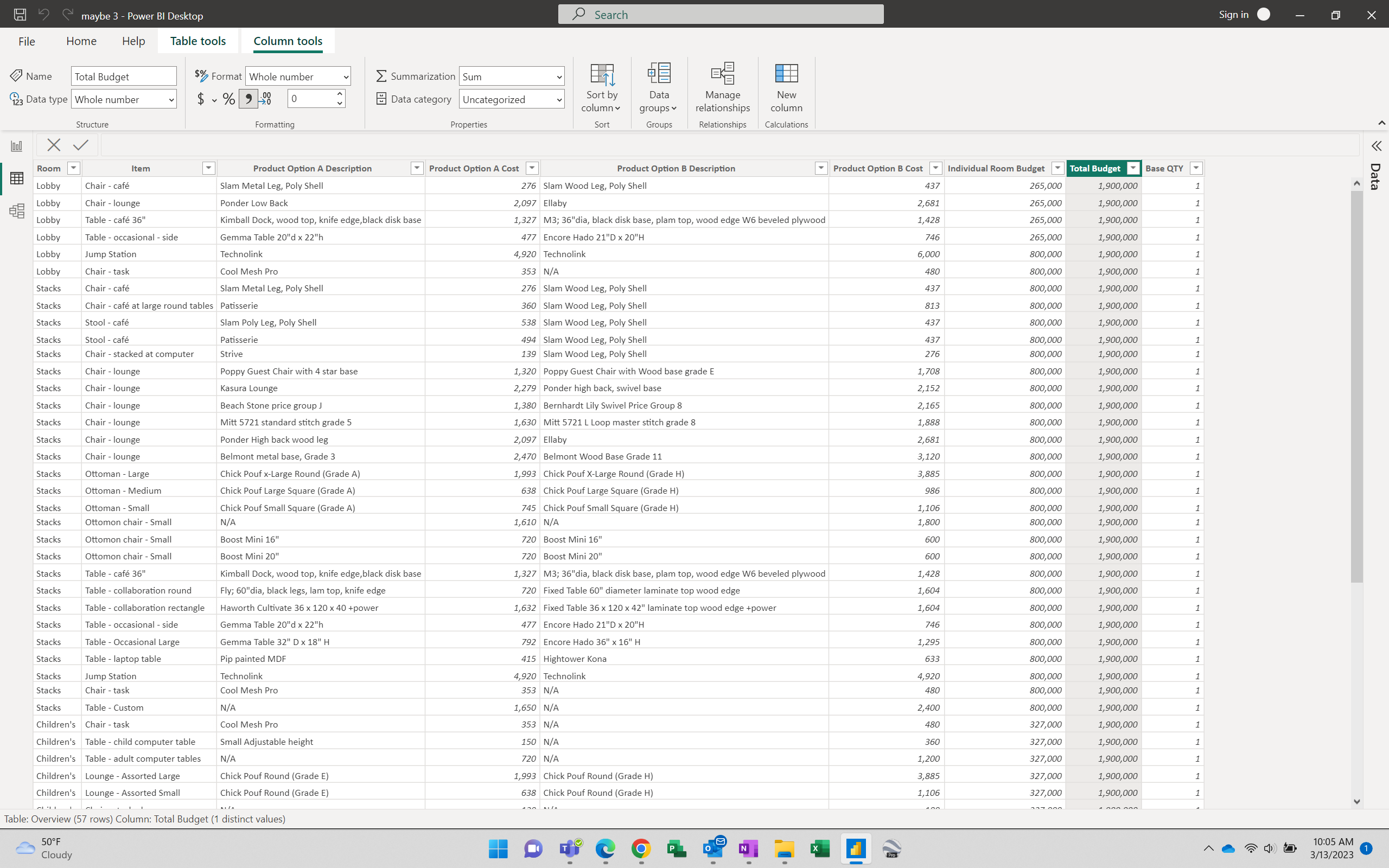Switch to Data table view icon
This screenshot has width=1389, height=868.
point(17,178)
